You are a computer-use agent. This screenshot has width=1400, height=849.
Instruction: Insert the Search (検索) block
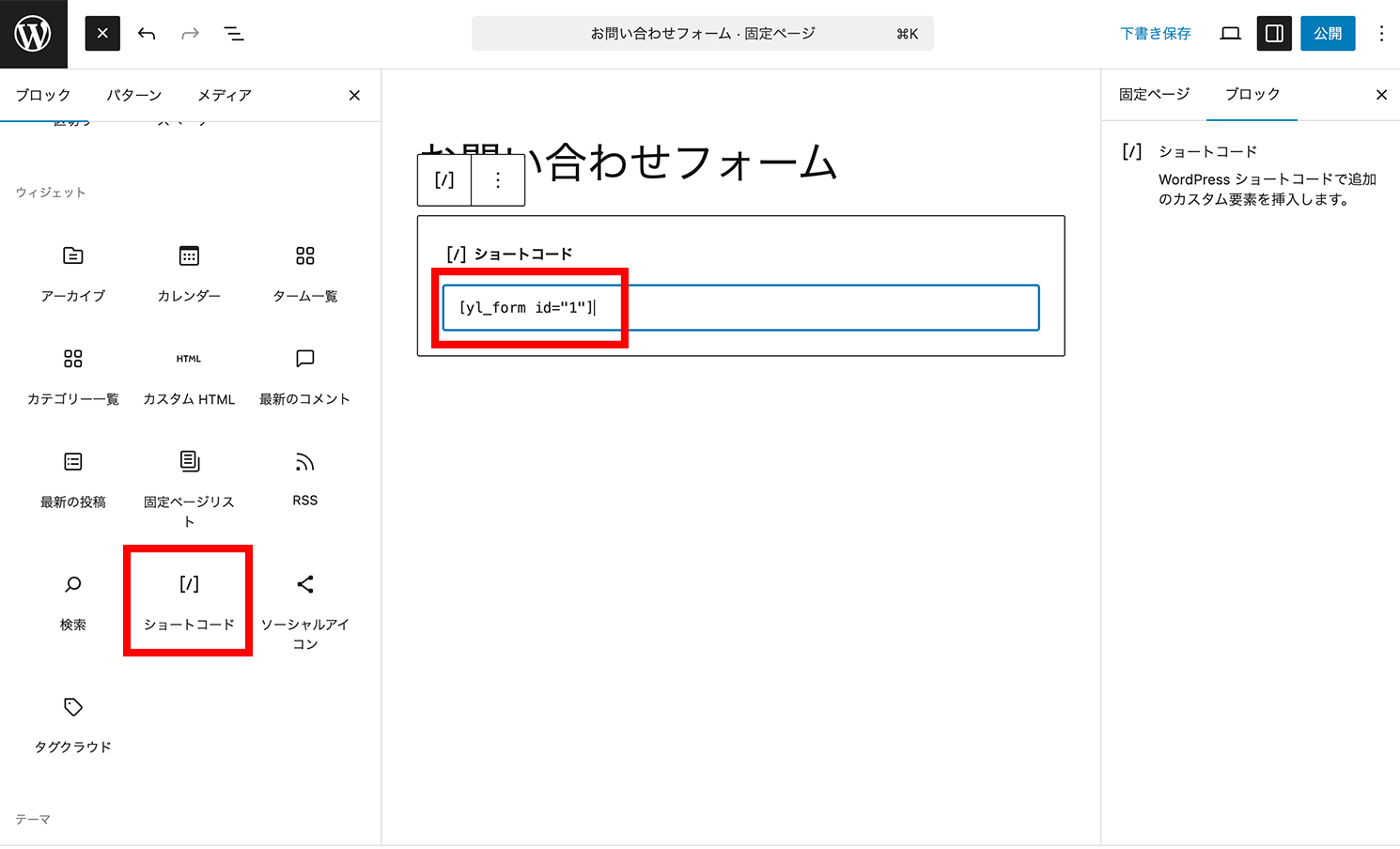(73, 601)
